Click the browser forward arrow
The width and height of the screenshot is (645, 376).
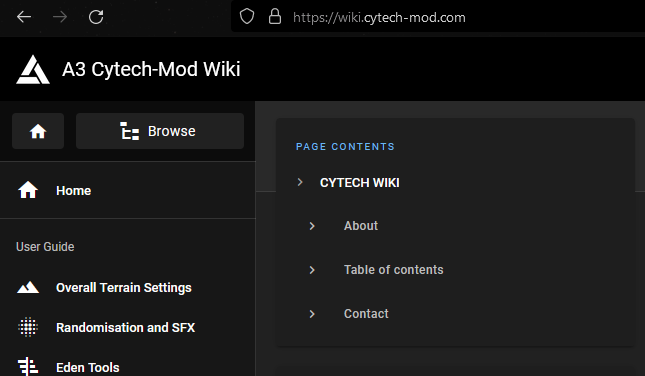60,17
